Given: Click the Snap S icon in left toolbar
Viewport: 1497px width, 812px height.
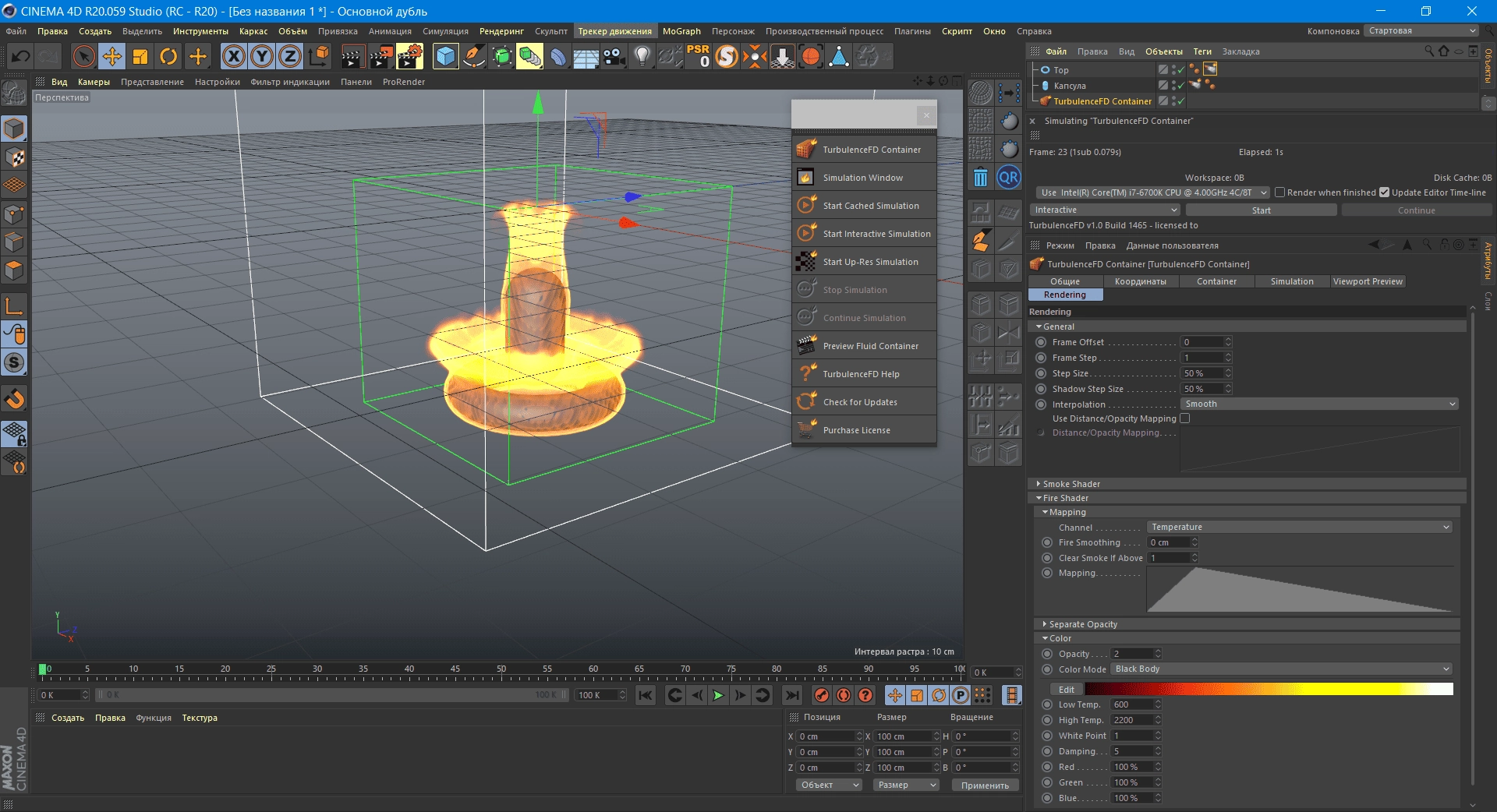Looking at the screenshot, I should 14,362.
